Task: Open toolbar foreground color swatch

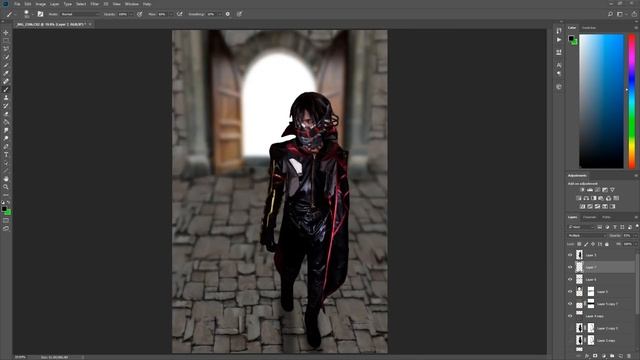Action: [x=4, y=209]
